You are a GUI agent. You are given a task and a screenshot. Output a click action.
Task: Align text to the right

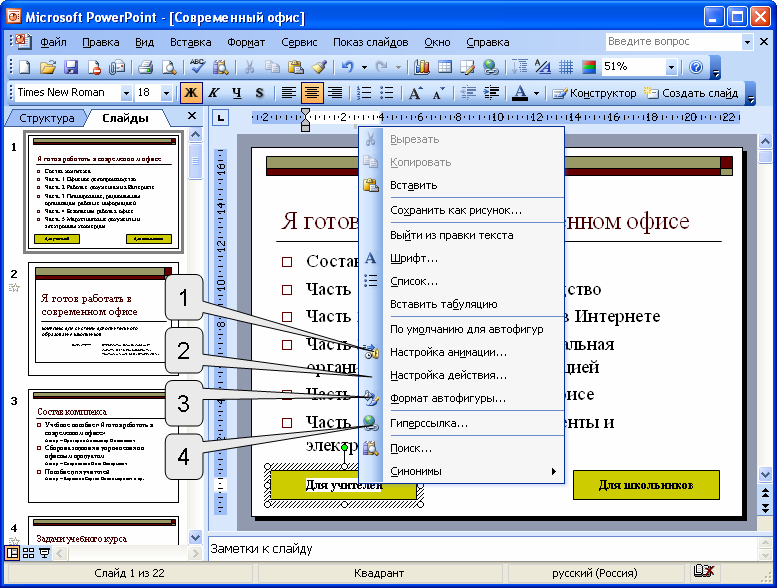pos(335,93)
